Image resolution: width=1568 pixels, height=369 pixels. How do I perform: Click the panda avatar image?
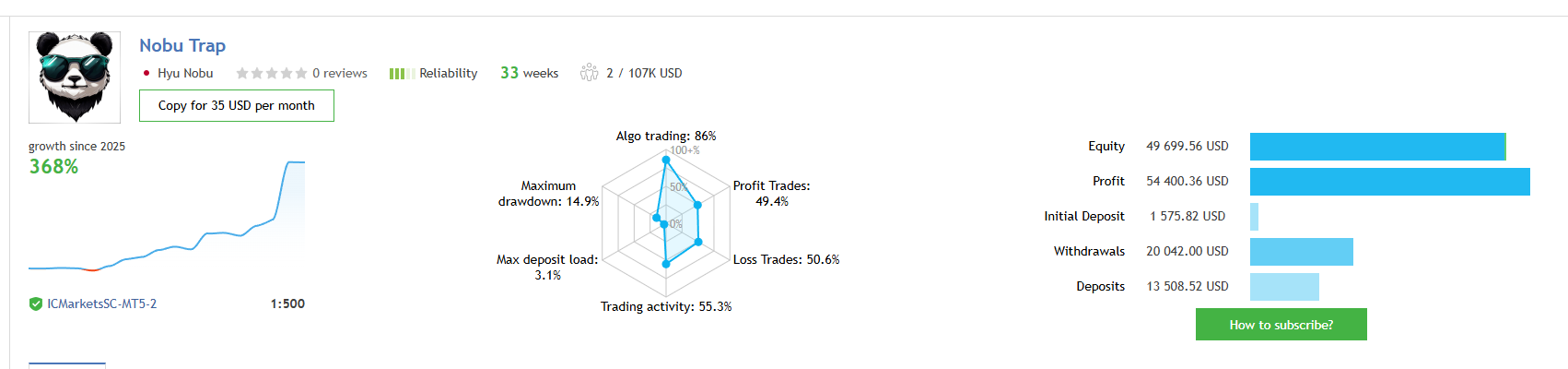click(75, 77)
